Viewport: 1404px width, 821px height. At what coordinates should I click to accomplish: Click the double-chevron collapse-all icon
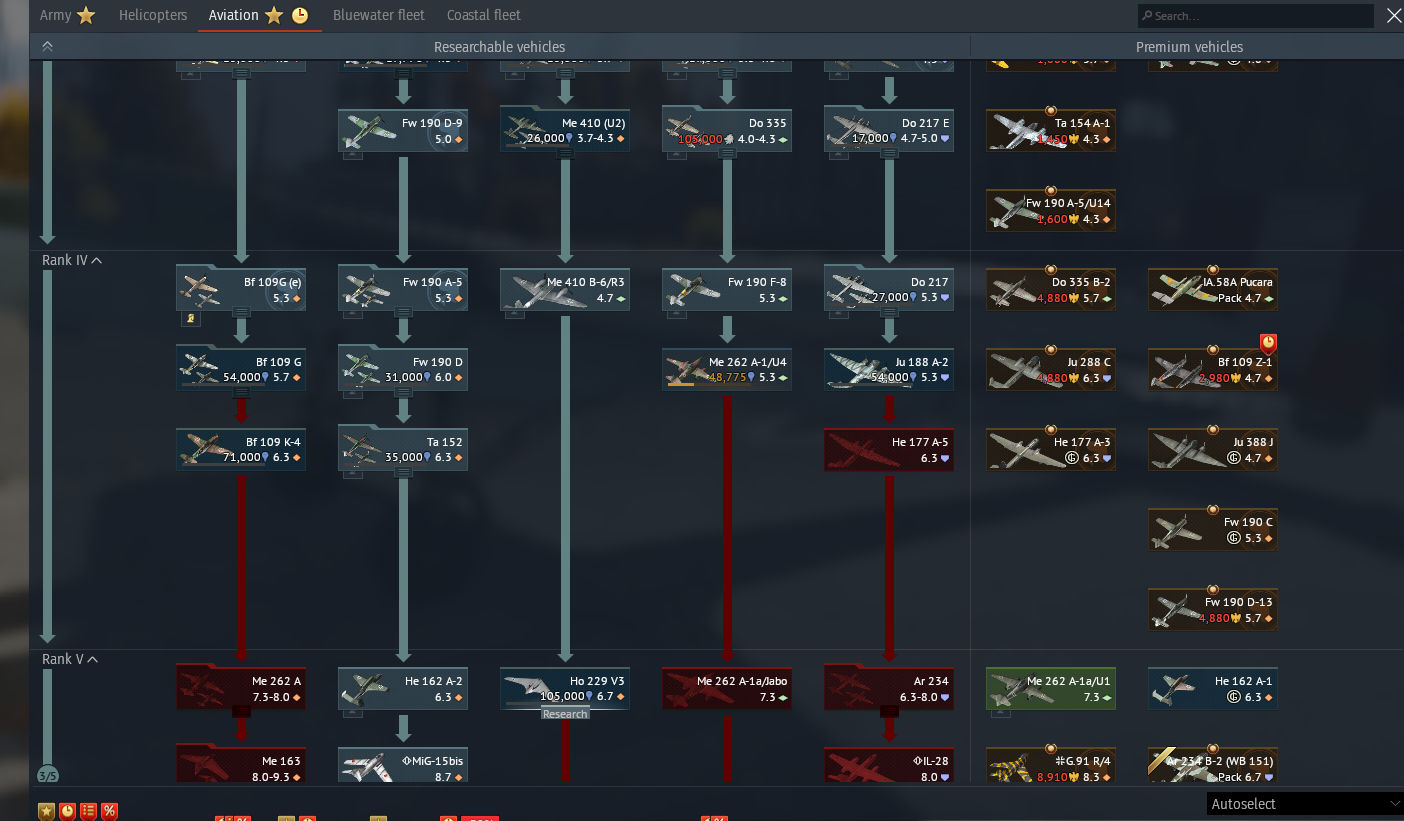(47, 46)
